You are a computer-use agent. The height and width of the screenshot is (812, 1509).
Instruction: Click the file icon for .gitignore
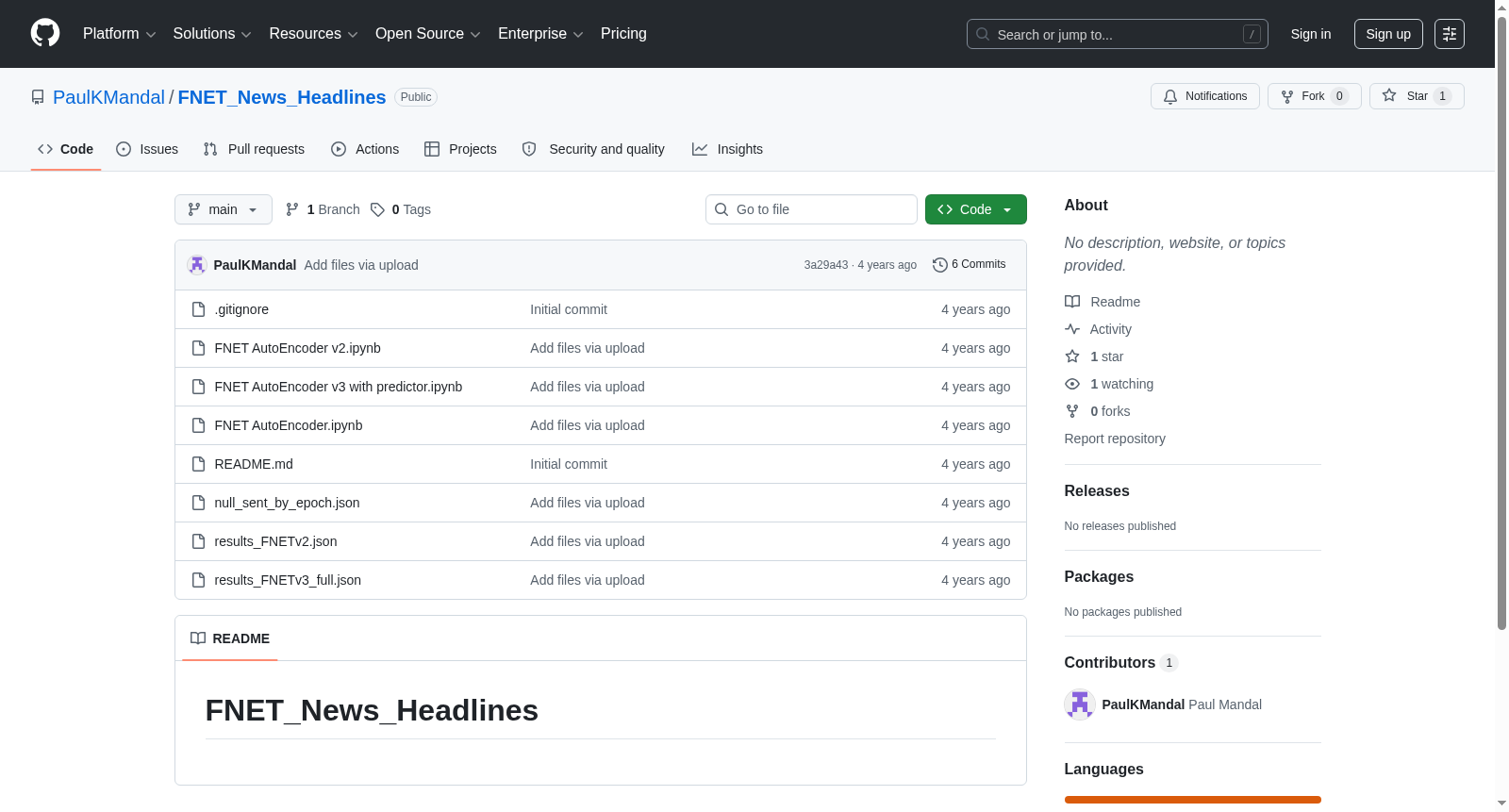(x=198, y=309)
